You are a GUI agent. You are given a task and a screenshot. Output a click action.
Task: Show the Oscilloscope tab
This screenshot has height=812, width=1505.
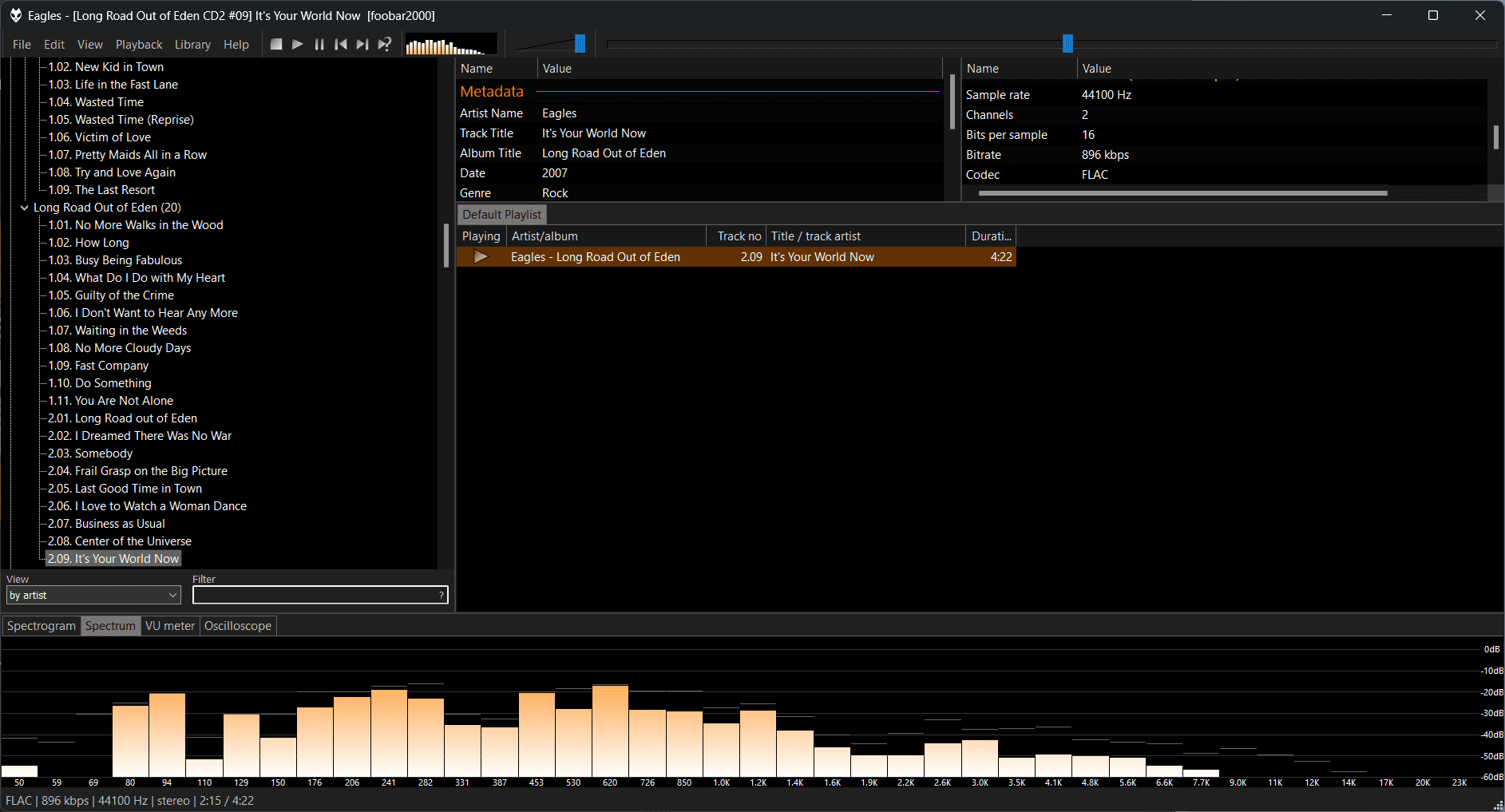click(238, 626)
